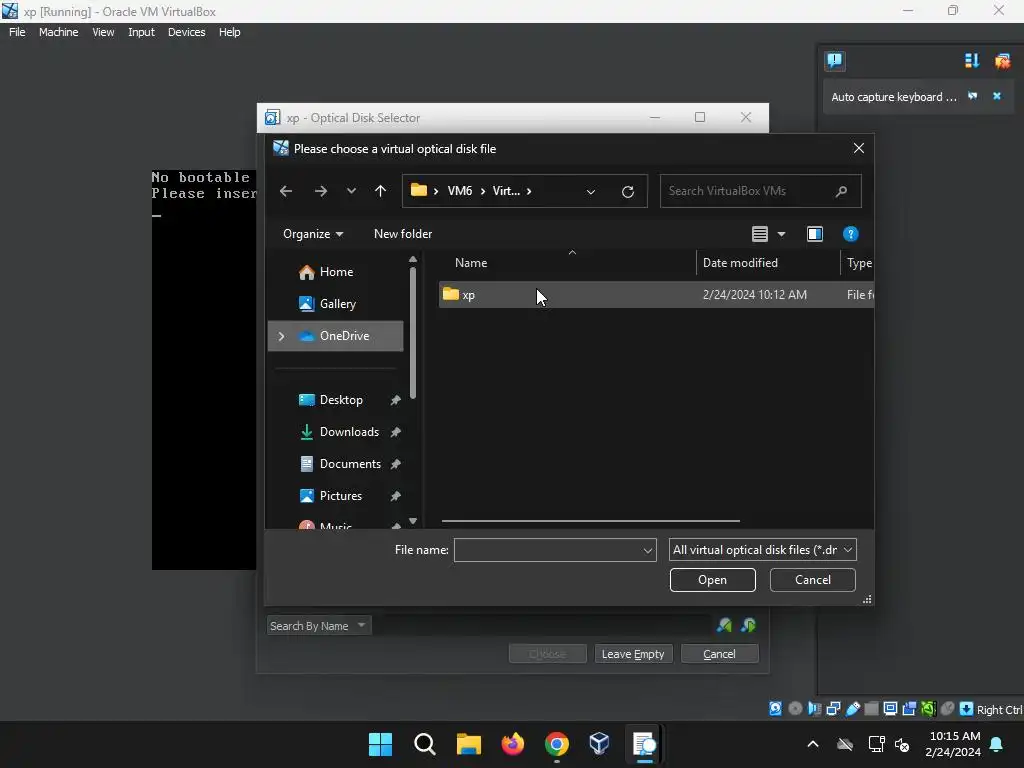Click the hard disk activity status icon
The height and width of the screenshot is (768, 1024).
[775, 709]
